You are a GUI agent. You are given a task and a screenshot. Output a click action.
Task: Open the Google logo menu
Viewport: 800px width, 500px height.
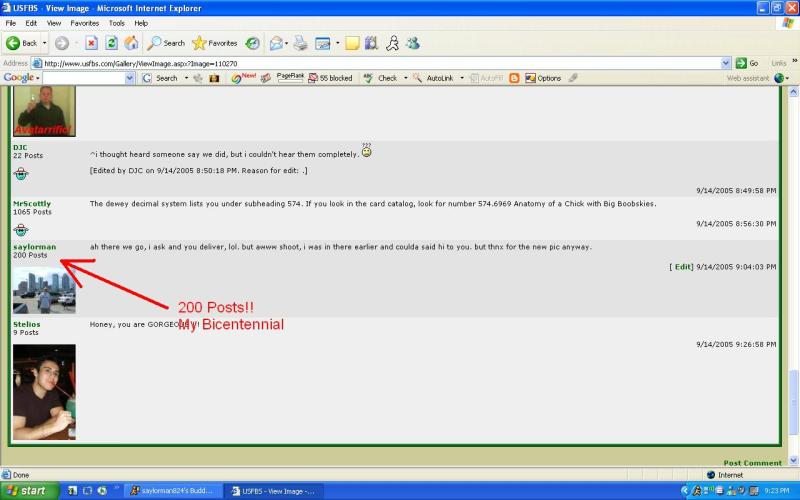[21, 78]
